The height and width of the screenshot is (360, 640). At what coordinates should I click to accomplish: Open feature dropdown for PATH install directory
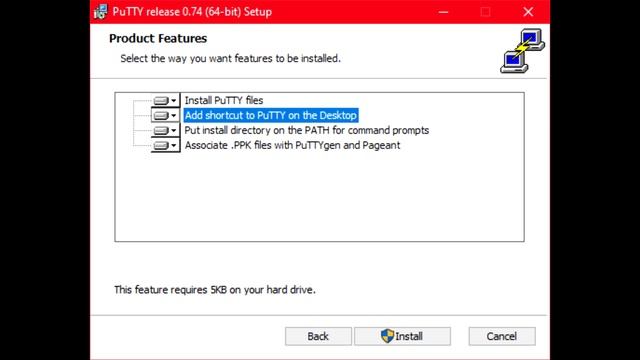(165, 131)
